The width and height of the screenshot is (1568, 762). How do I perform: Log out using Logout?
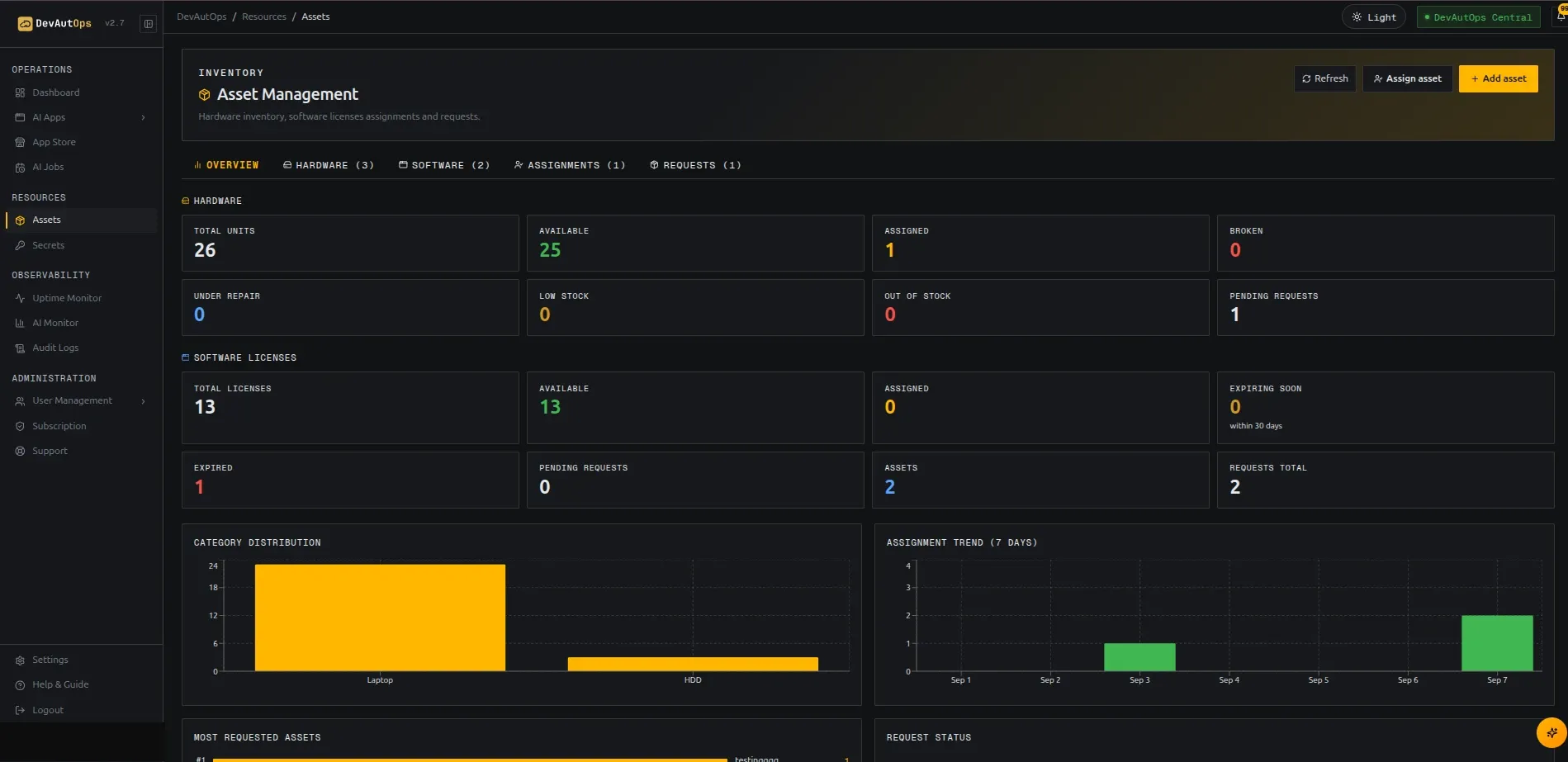tap(47, 710)
